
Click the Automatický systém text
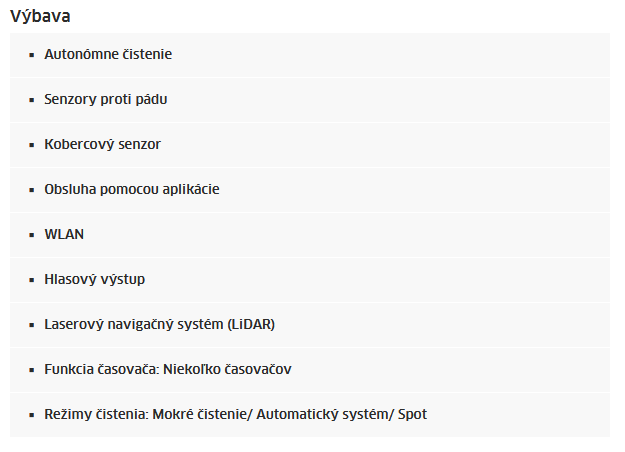tap(324, 415)
